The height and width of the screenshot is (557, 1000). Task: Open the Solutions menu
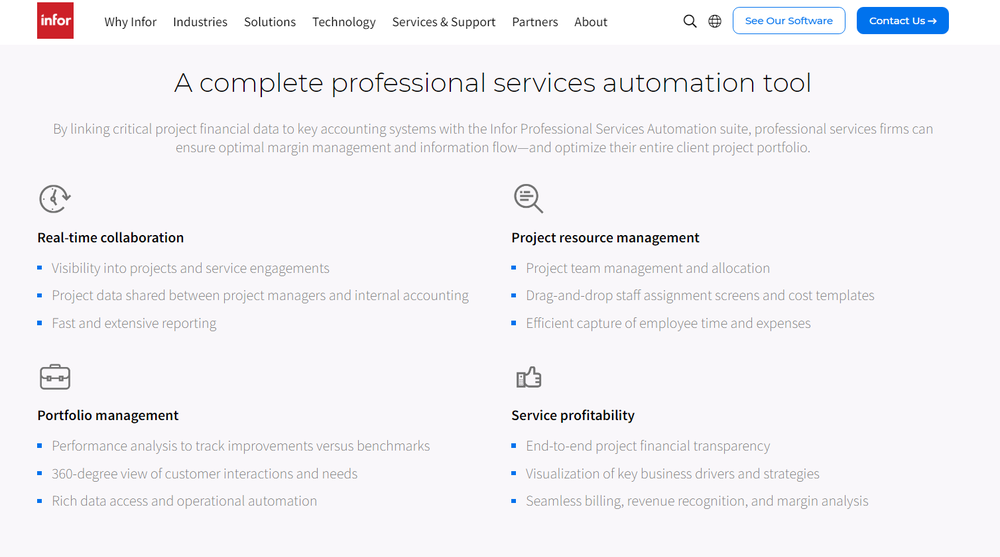(x=270, y=22)
